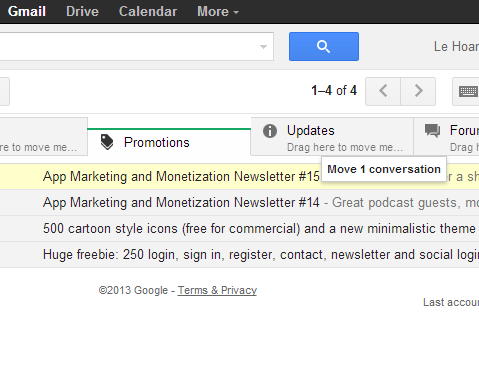Open the Gmail link in top bar

(27, 11)
